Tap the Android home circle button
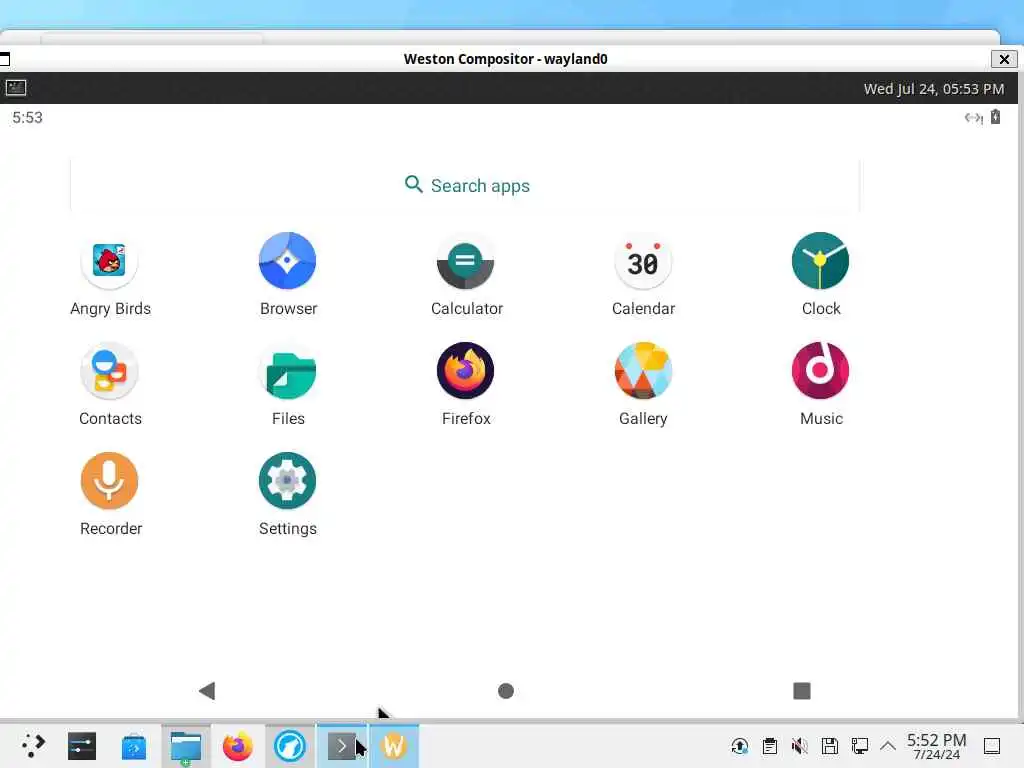The width and height of the screenshot is (1024, 768). pos(505,691)
